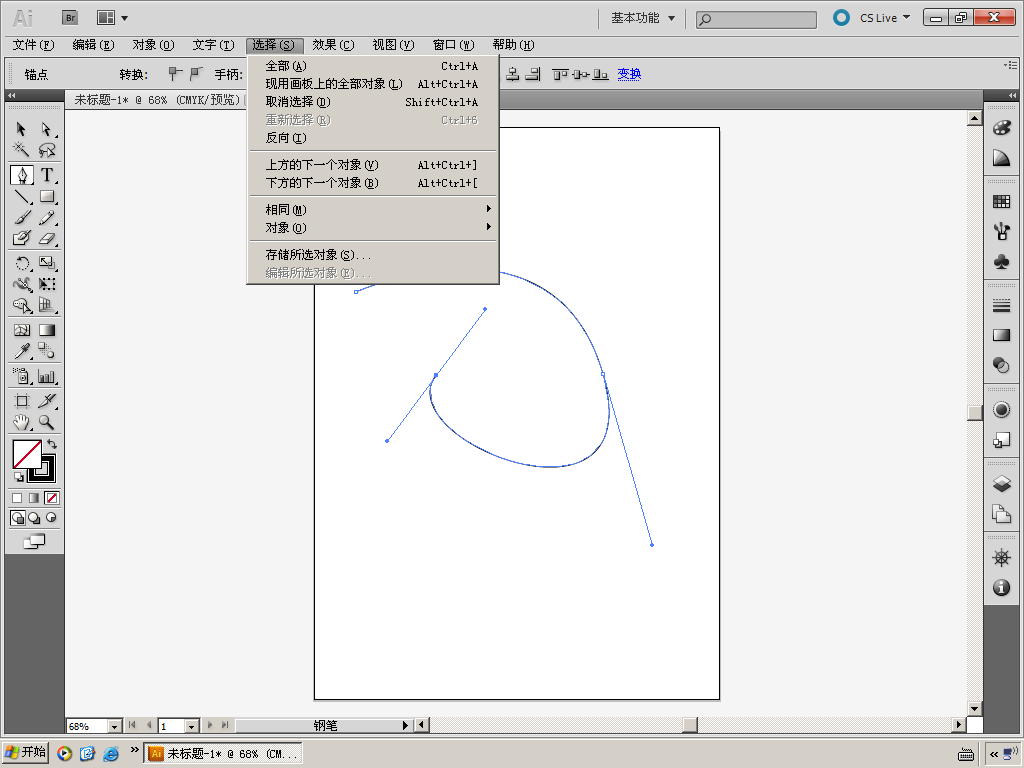Image resolution: width=1024 pixels, height=768 pixels.
Task: Select the Direct Selection tool
Action: click(x=46, y=129)
